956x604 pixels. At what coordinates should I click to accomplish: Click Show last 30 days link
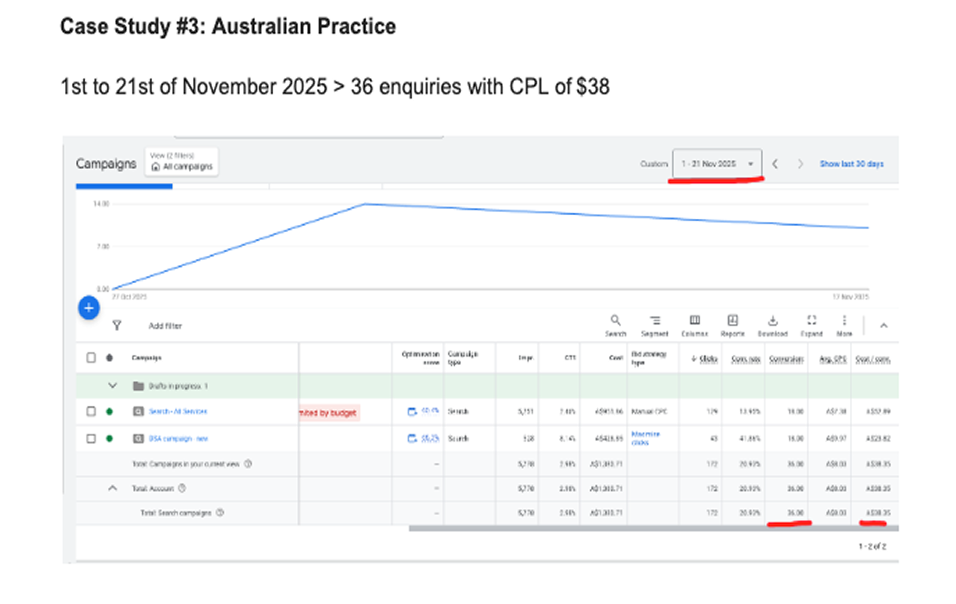click(x=851, y=164)
